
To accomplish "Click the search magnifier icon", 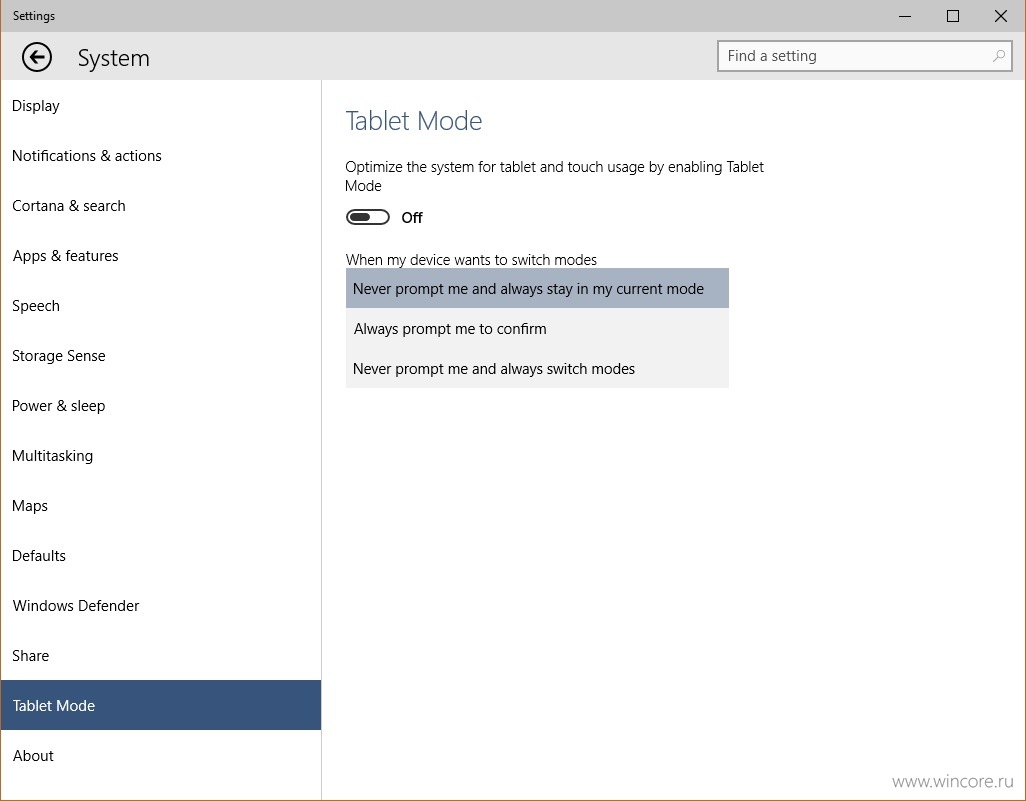I will coord(999,56).
